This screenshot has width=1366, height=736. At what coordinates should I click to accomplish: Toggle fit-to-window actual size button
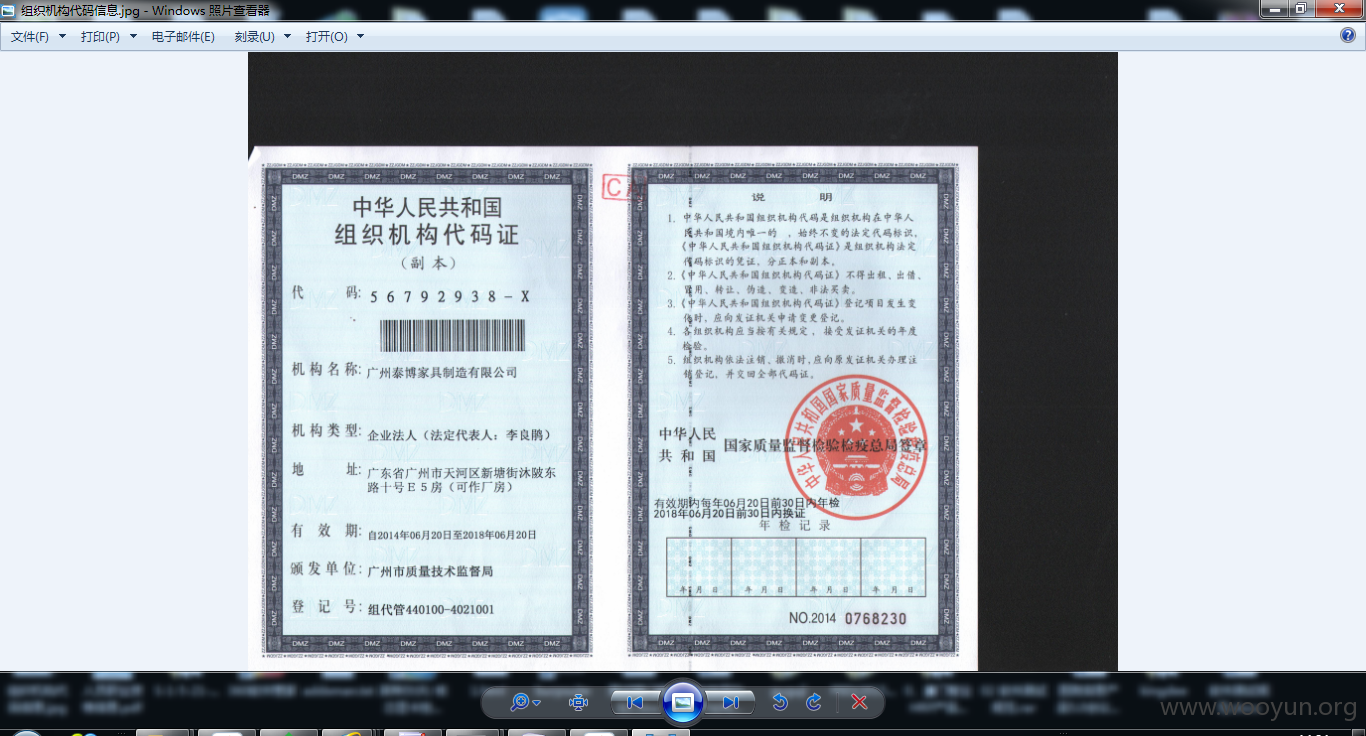[578, 702]
